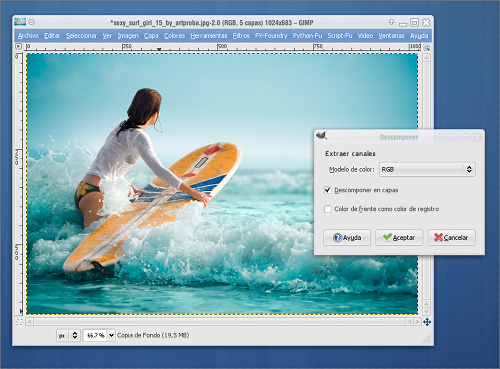The height and width of the screenshot is (369, 500).
Task: Open the Script-Fu menu
Action: (x=340, y=36)
